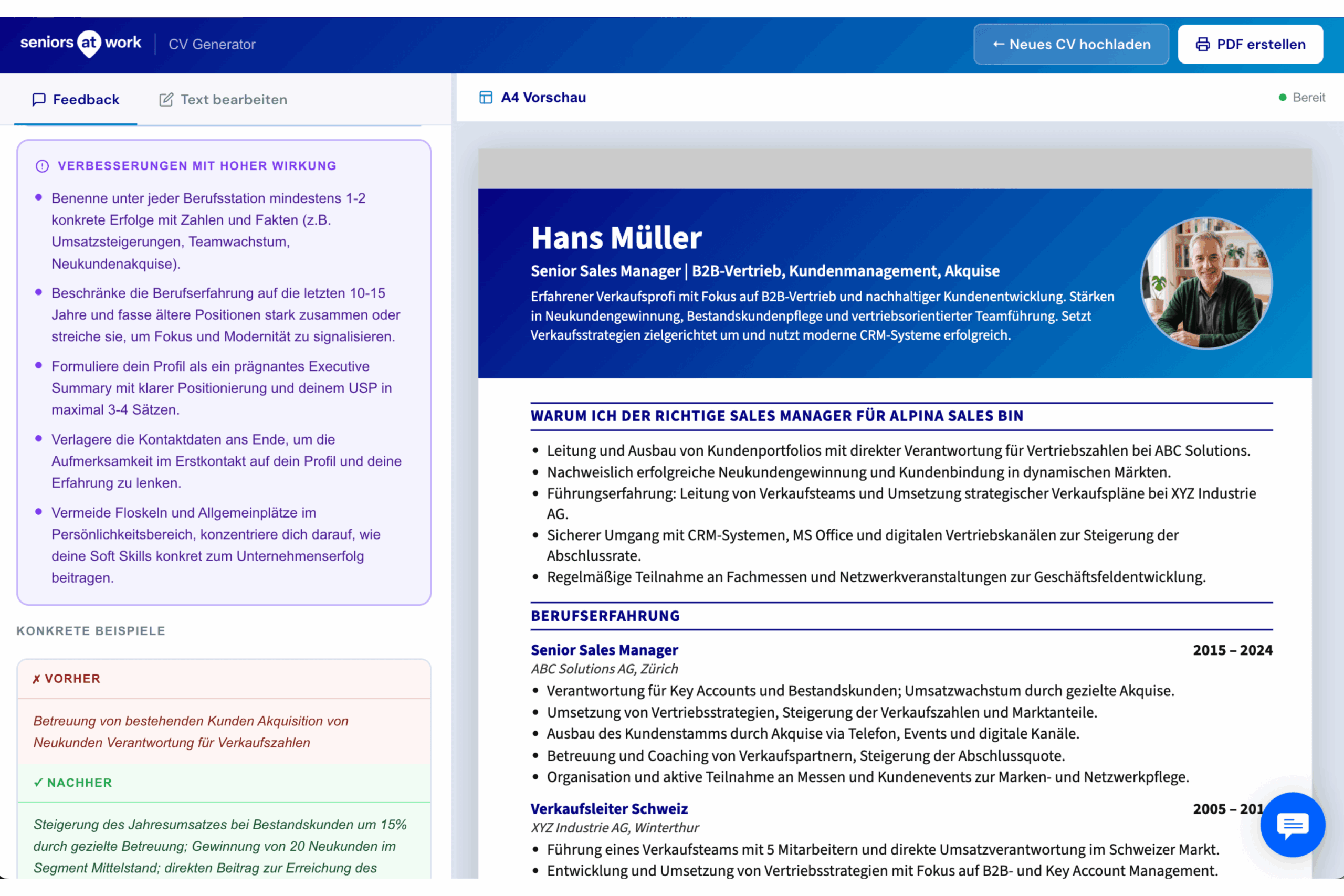Click the tip about Executive Summary
This screenshot has height=896, width=1344.
222,388
